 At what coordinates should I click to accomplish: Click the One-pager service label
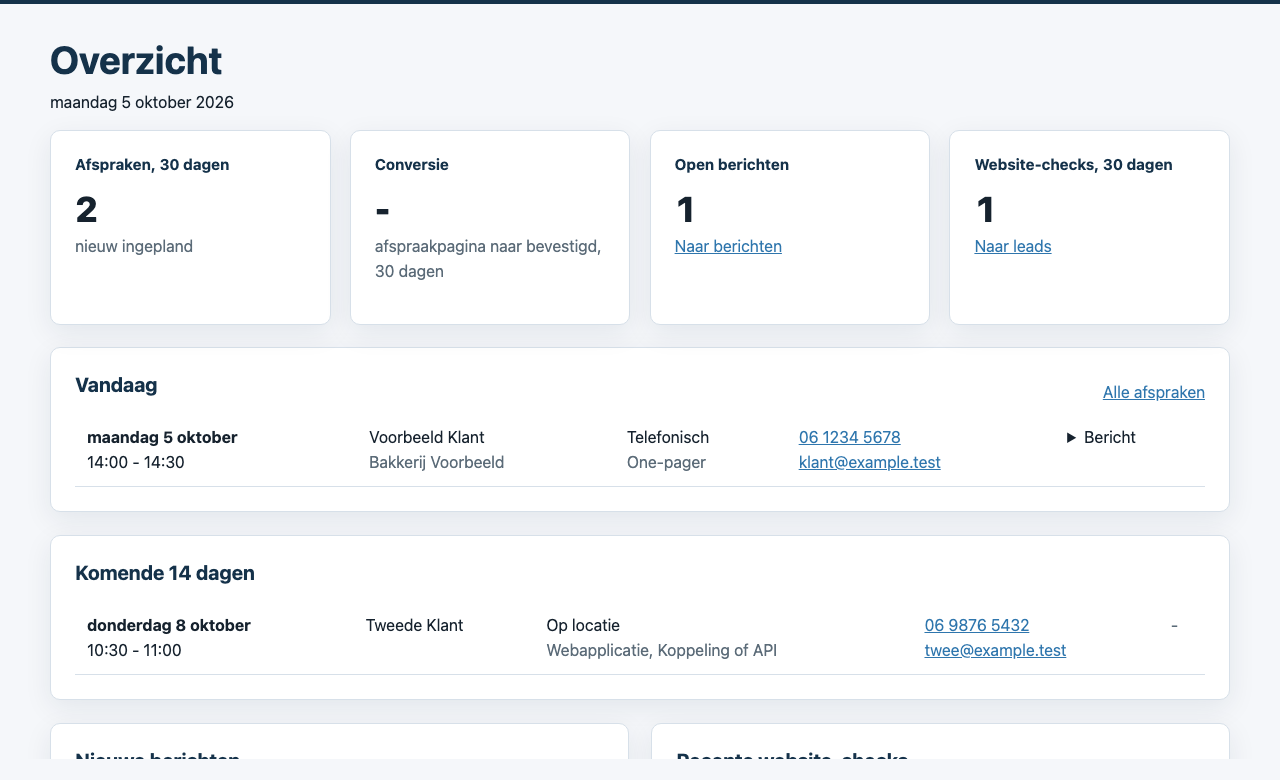coord(666,462)
